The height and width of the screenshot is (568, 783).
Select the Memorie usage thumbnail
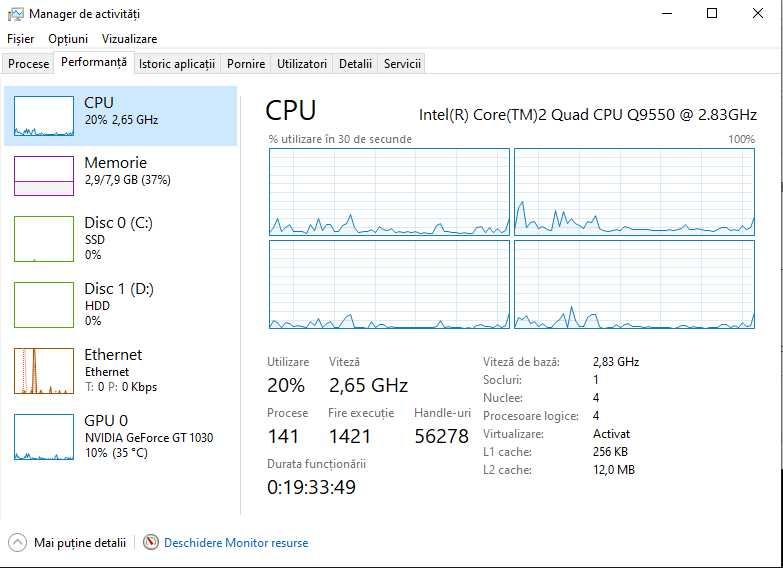[44, 176]
